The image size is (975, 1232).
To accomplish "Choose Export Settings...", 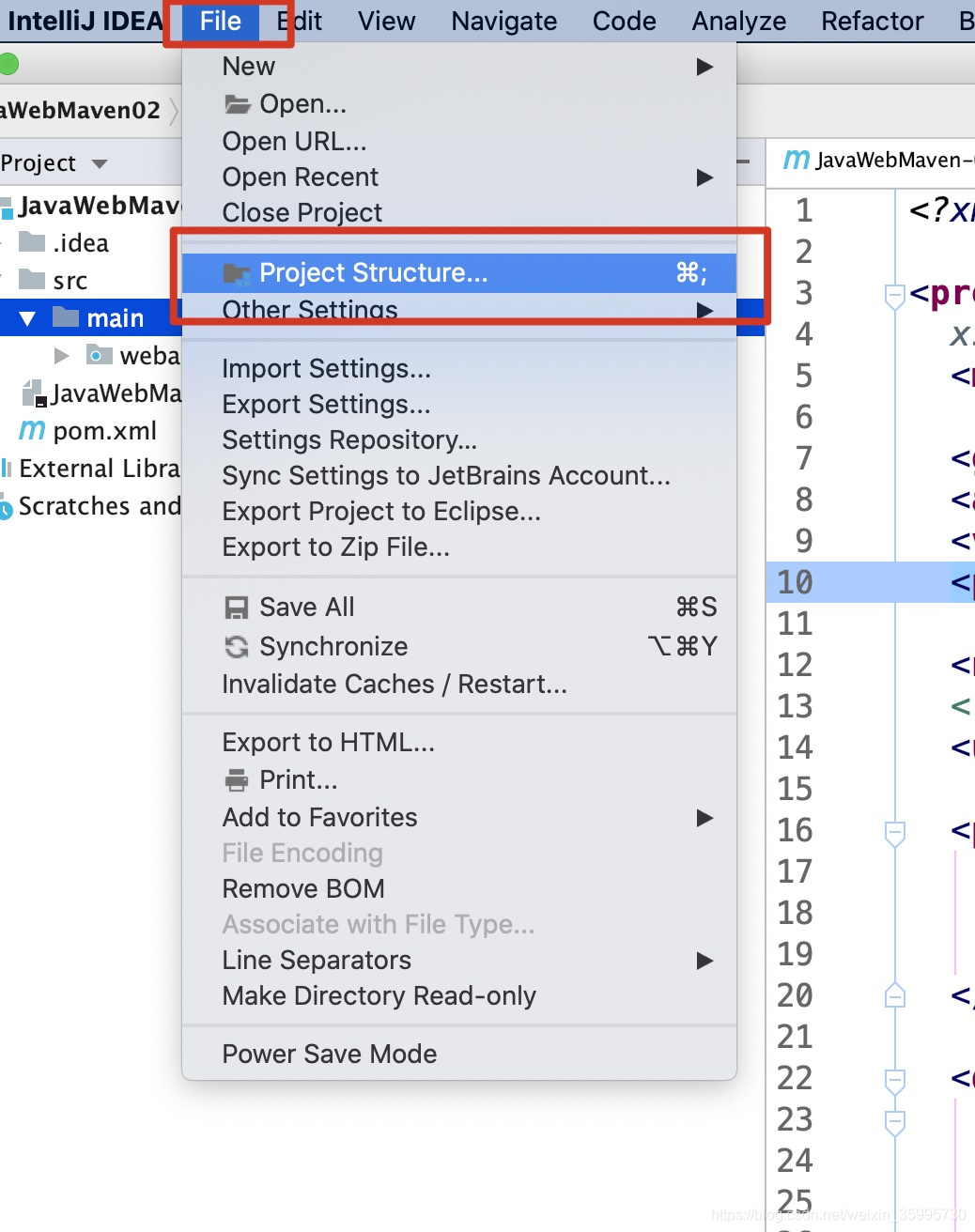I will tap(458, 405).
